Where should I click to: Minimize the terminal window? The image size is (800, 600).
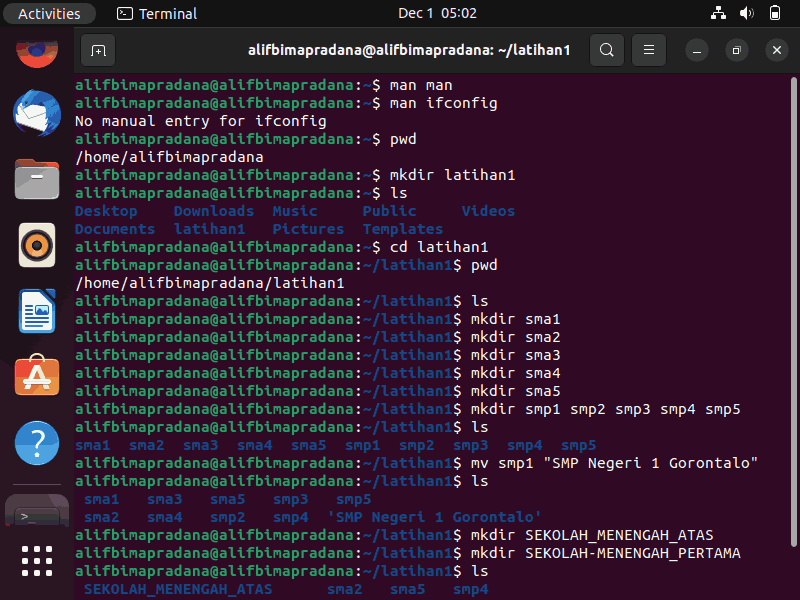(696, 50)
